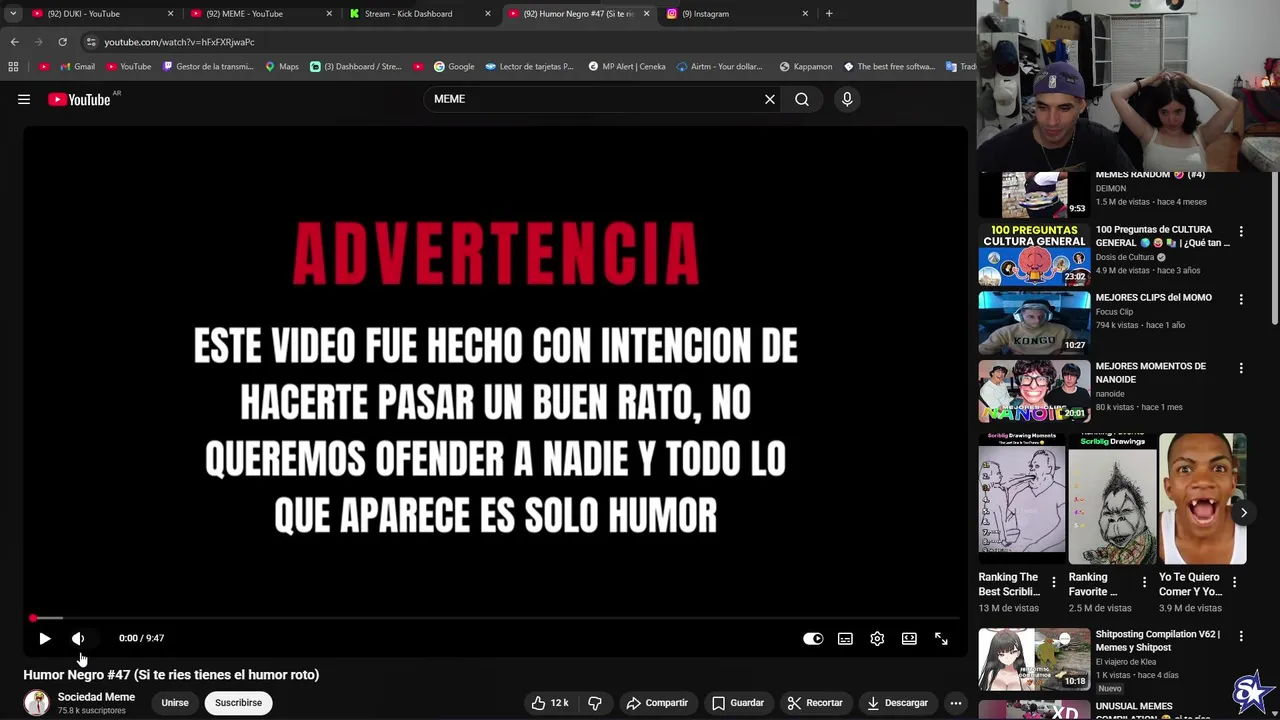This screenshot has width=1280, height=720.
Task: Open MEJORES MOMENTOS DE NANOIDE thumbnail
Action: pos(1034,391)
